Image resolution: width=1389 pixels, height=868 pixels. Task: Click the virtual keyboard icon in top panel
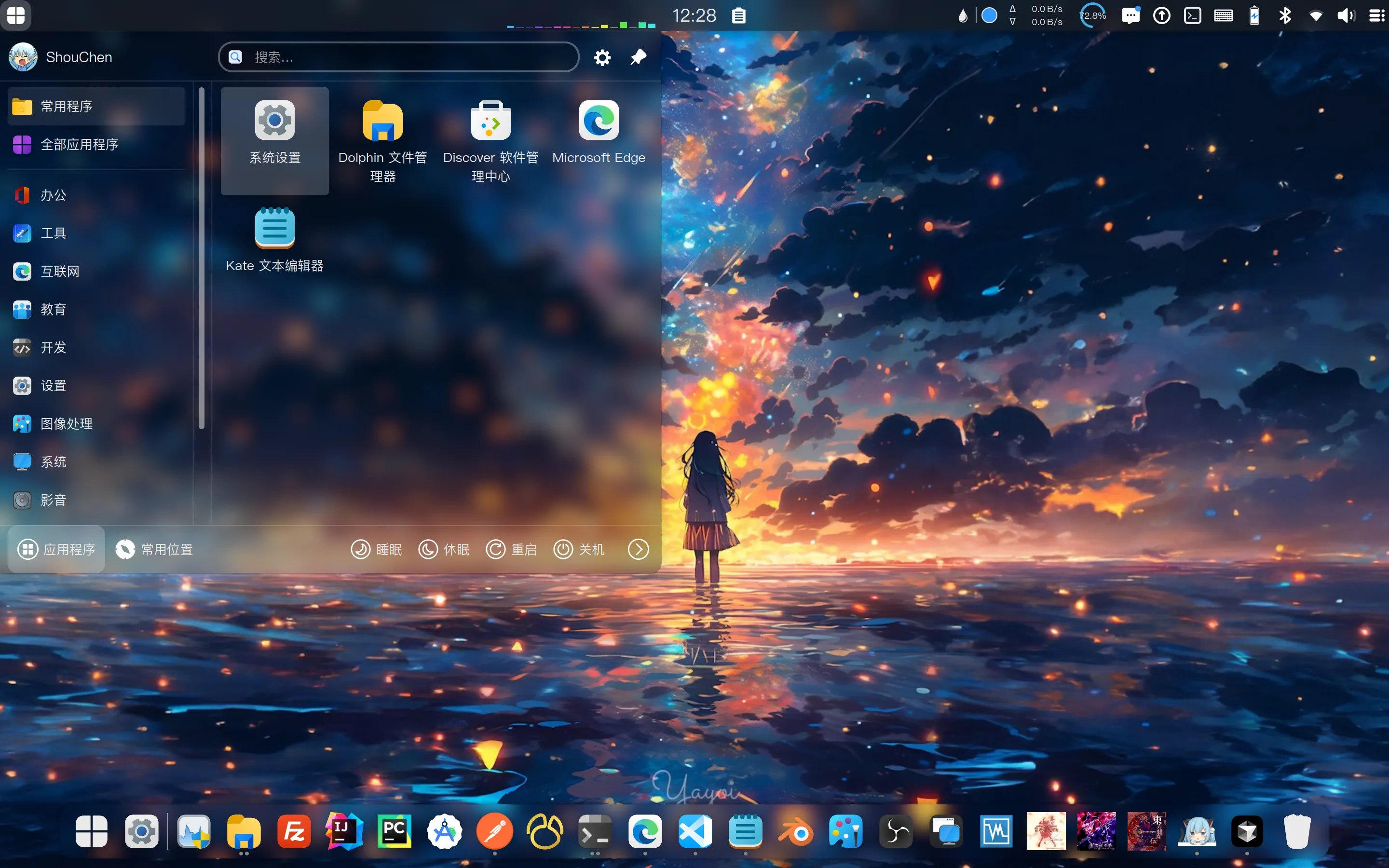click(x=1224, y=15)
